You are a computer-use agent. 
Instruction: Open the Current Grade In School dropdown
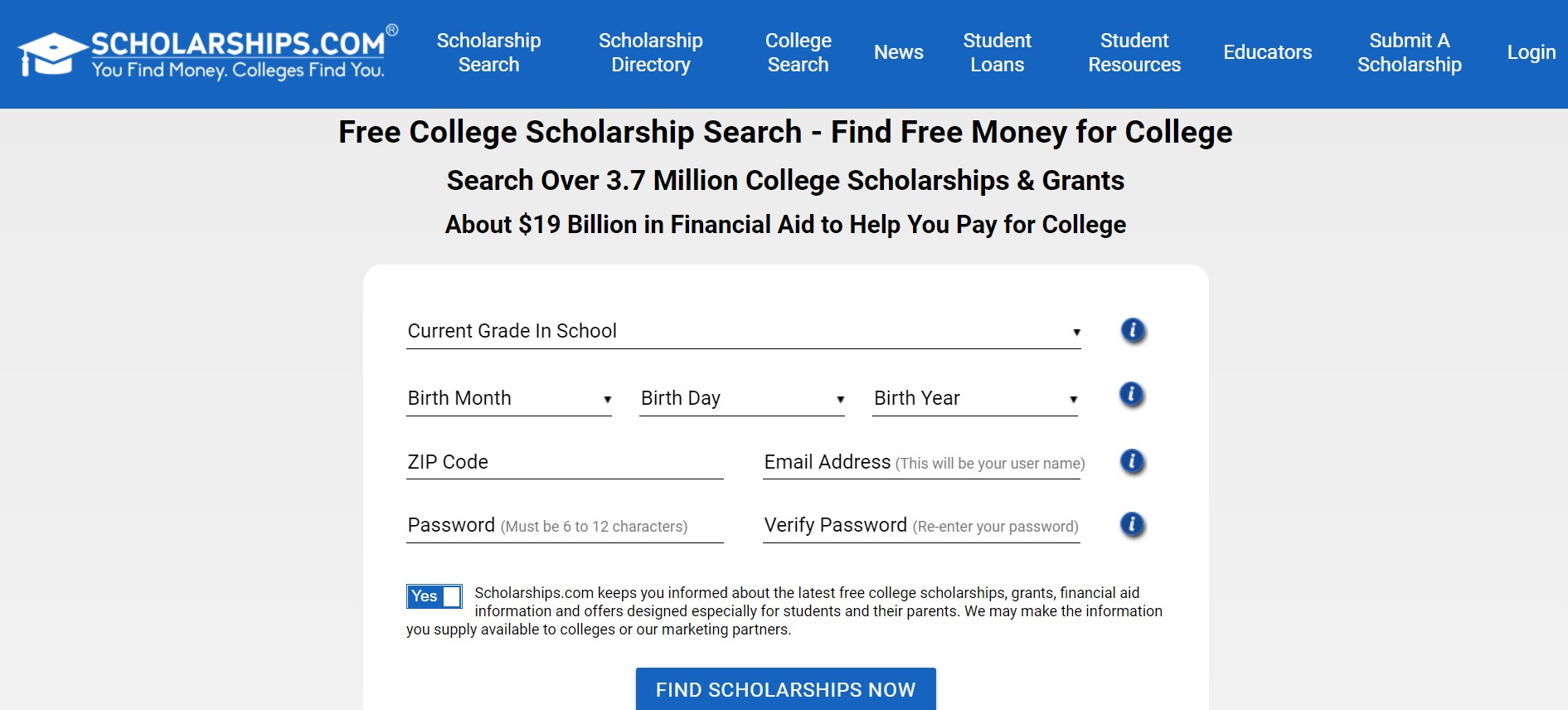(x=743, y=332)
